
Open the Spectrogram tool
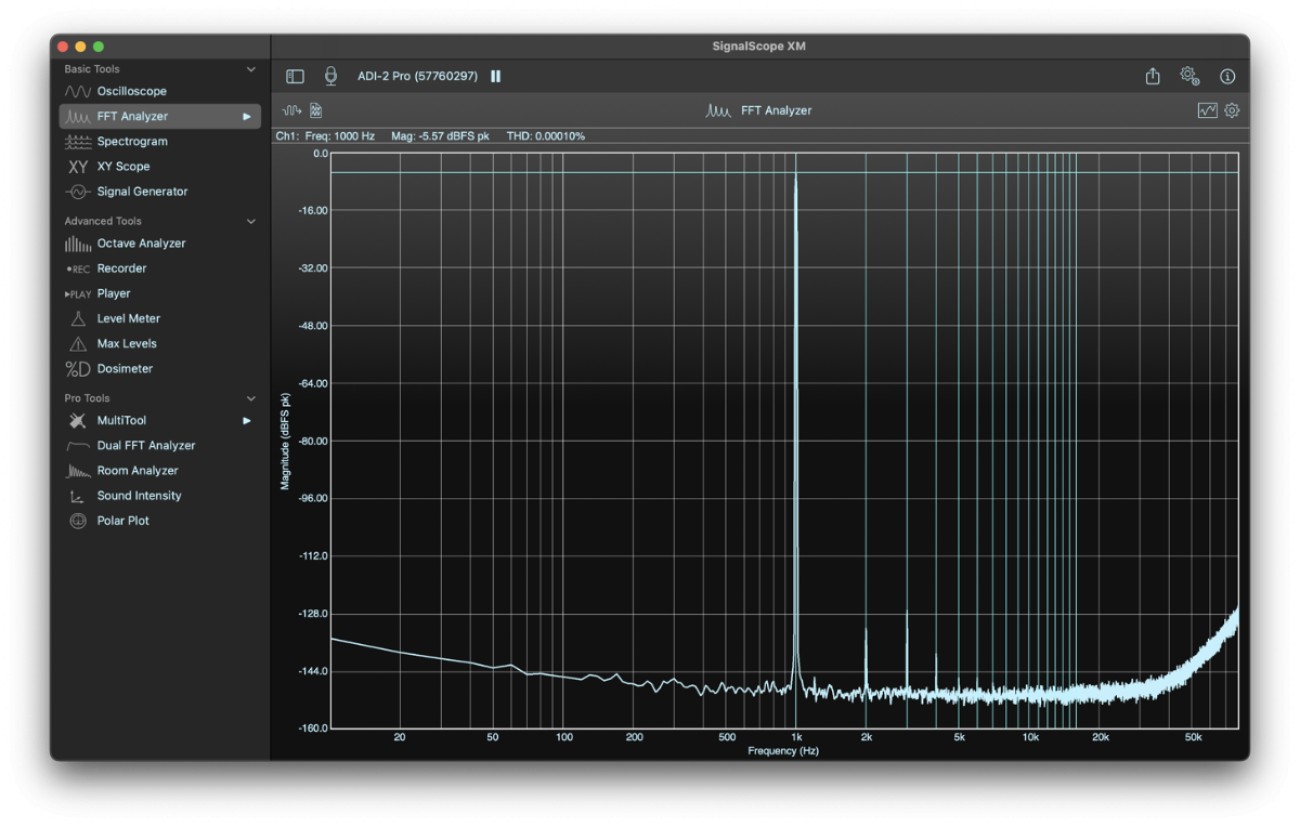pyautogui.click(x=132, y=142)
